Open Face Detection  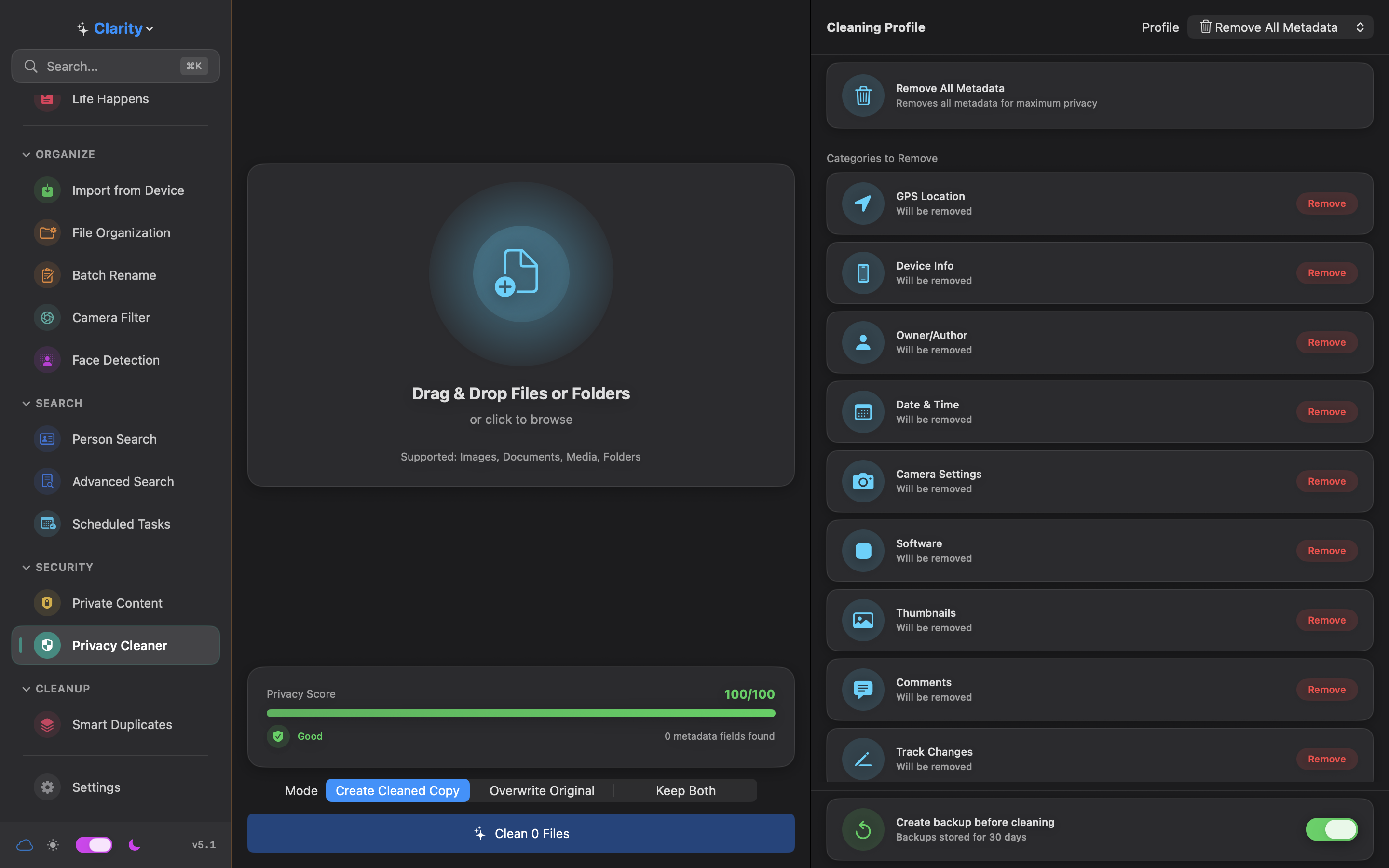116,359
